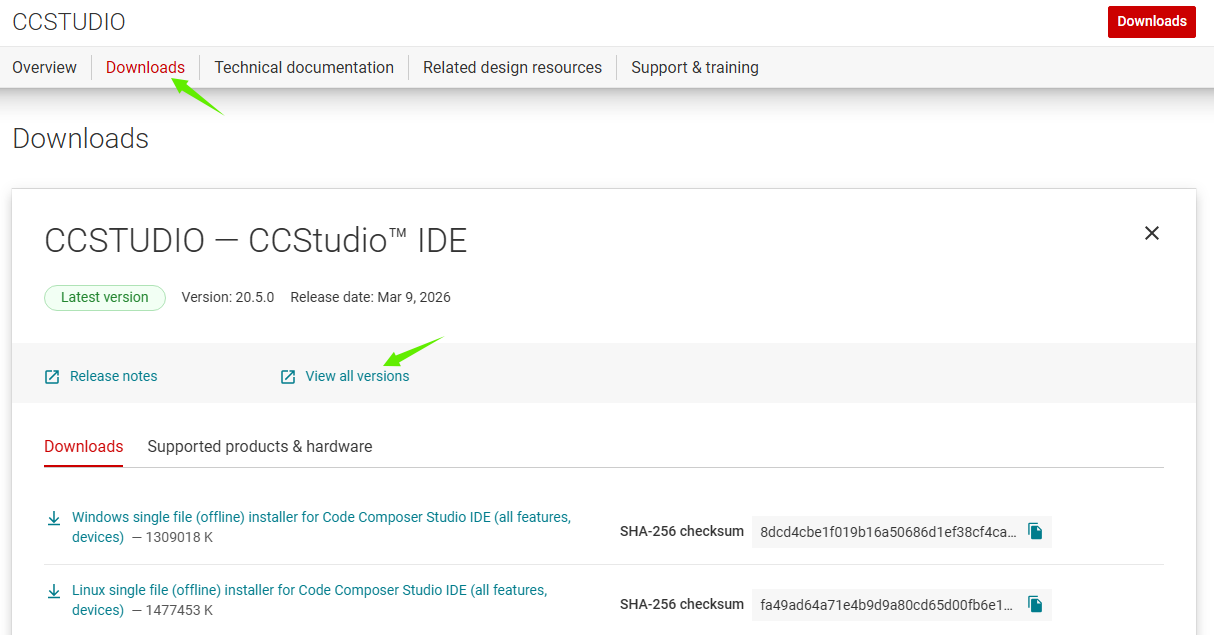Copy the Linux installer SHA-256 checksum

coord(1035,604)
